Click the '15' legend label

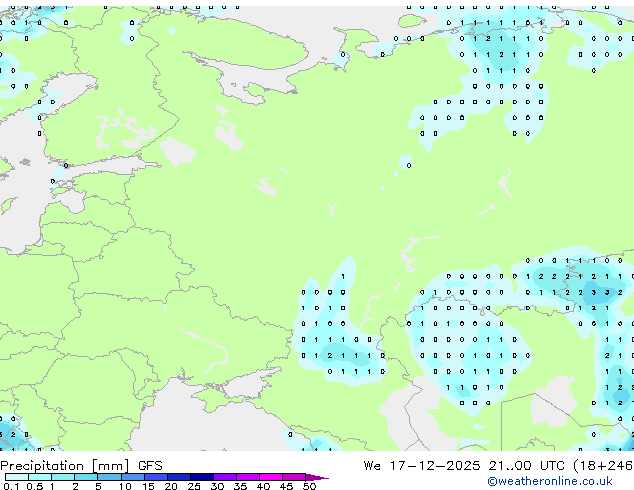click(148, 486)
